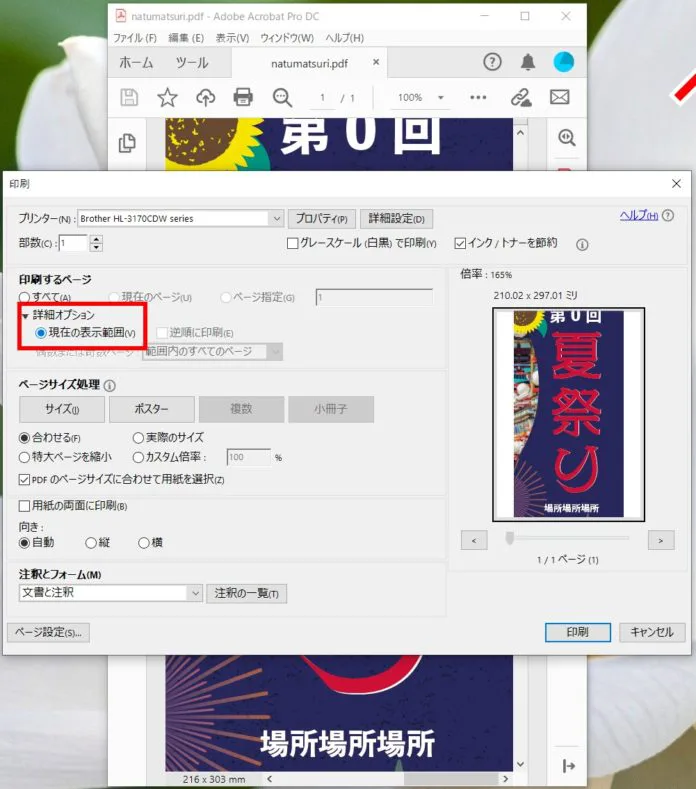Click the ポスター button
The height and width of the screenshot is (789, 696).
click(151, 409)
